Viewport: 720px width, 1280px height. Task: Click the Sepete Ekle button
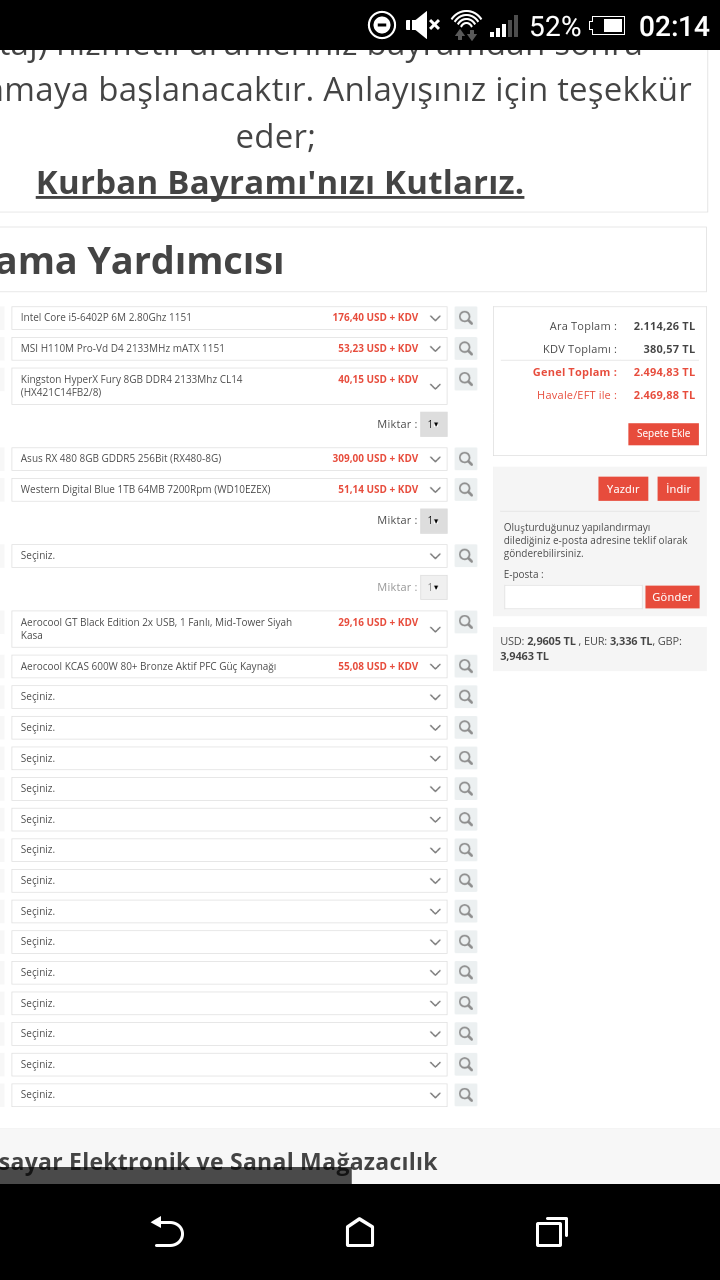663,434
